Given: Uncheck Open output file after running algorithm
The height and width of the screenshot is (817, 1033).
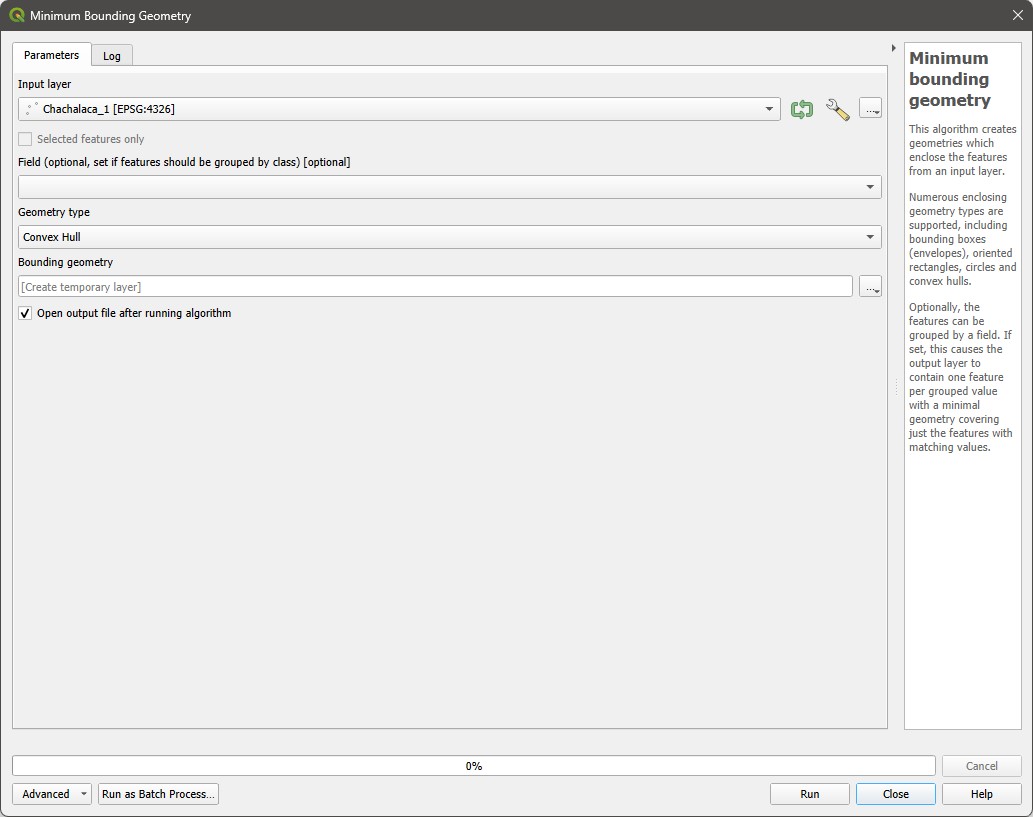Looking at the screenshot, I should pyautogui.click(x=25, y=313).
